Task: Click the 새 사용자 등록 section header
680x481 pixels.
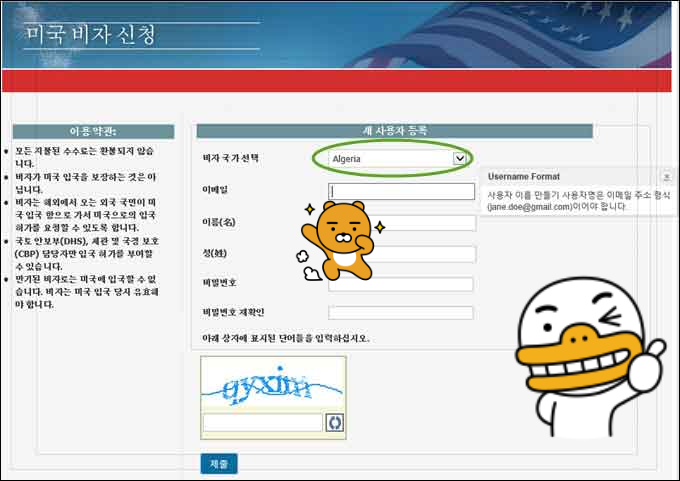Action: pos(395,131)
